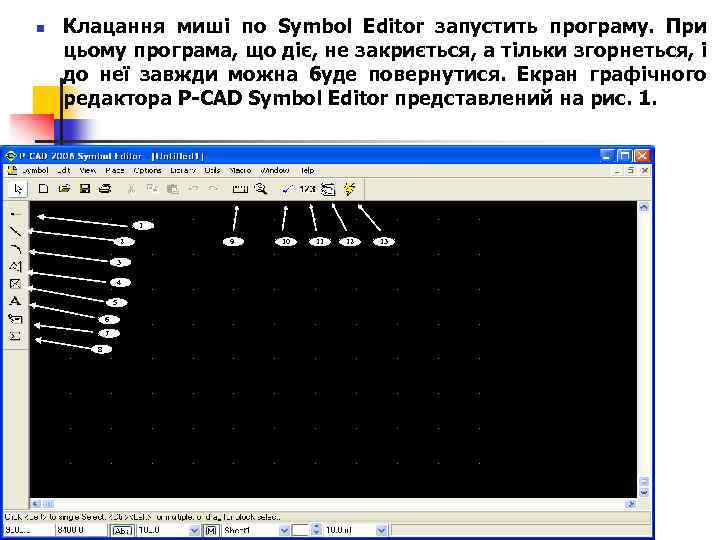720x540 pixels.
Task: Open the Options menu
Action: 147,170
